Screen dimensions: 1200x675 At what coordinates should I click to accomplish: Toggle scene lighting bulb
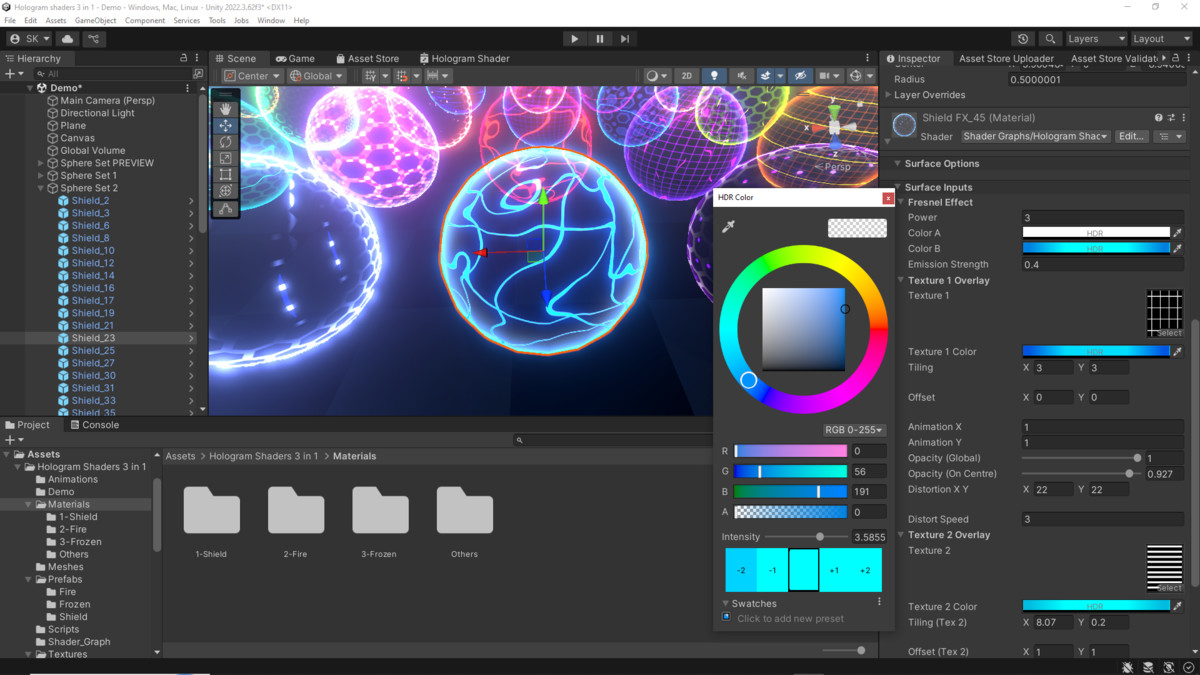[714, 76]
